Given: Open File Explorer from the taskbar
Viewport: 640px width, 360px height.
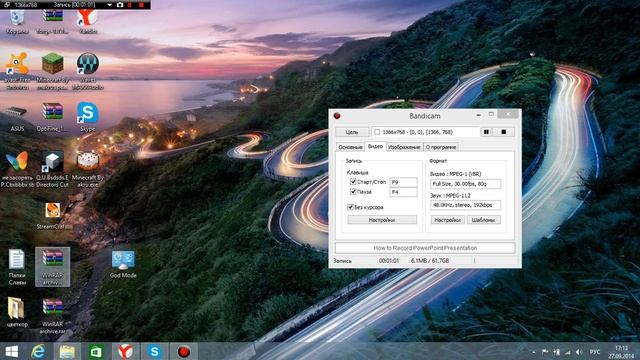Looking at the screenshot, I should pos(67,351).
